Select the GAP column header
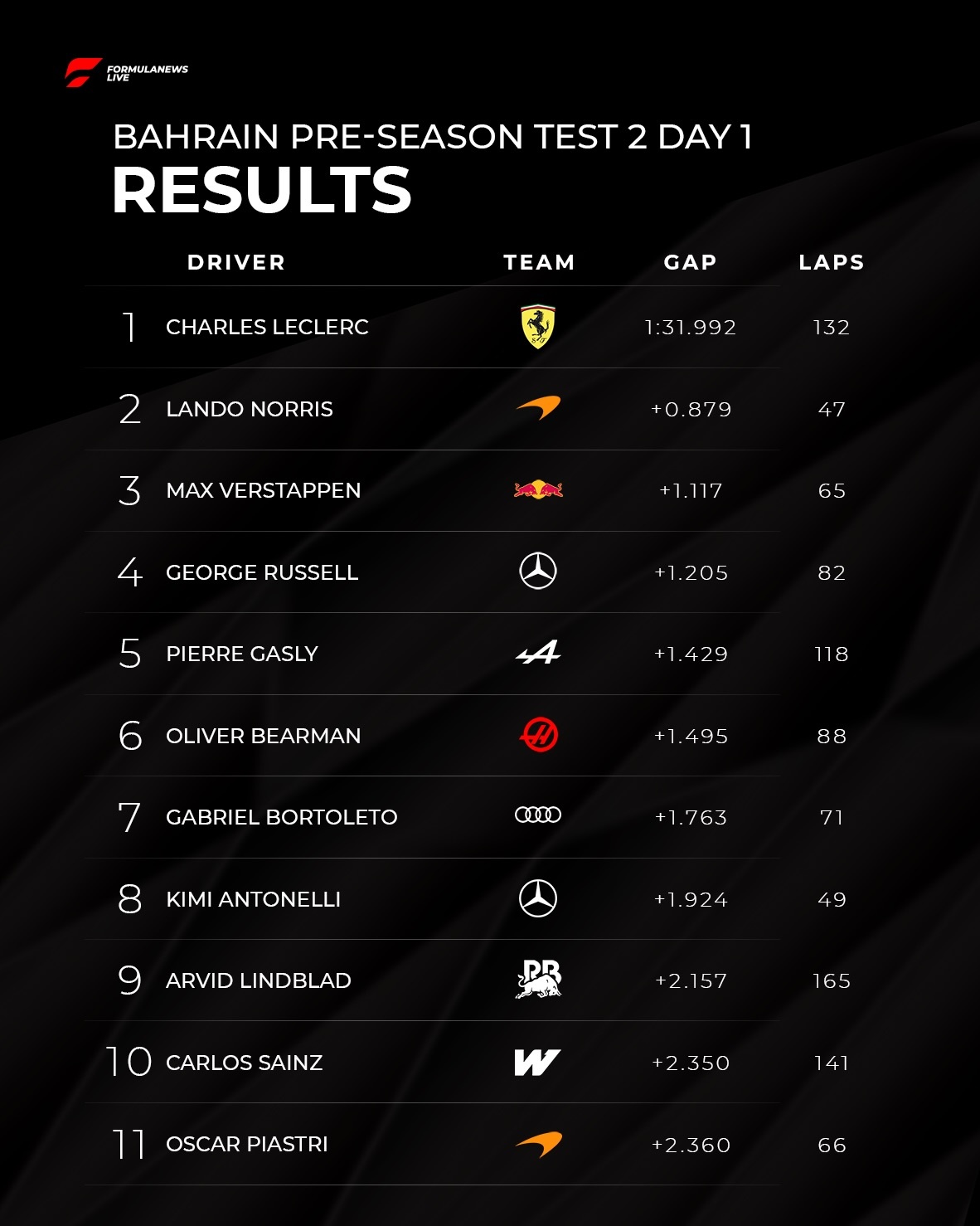980x1226 pixels. coord(690,262)
